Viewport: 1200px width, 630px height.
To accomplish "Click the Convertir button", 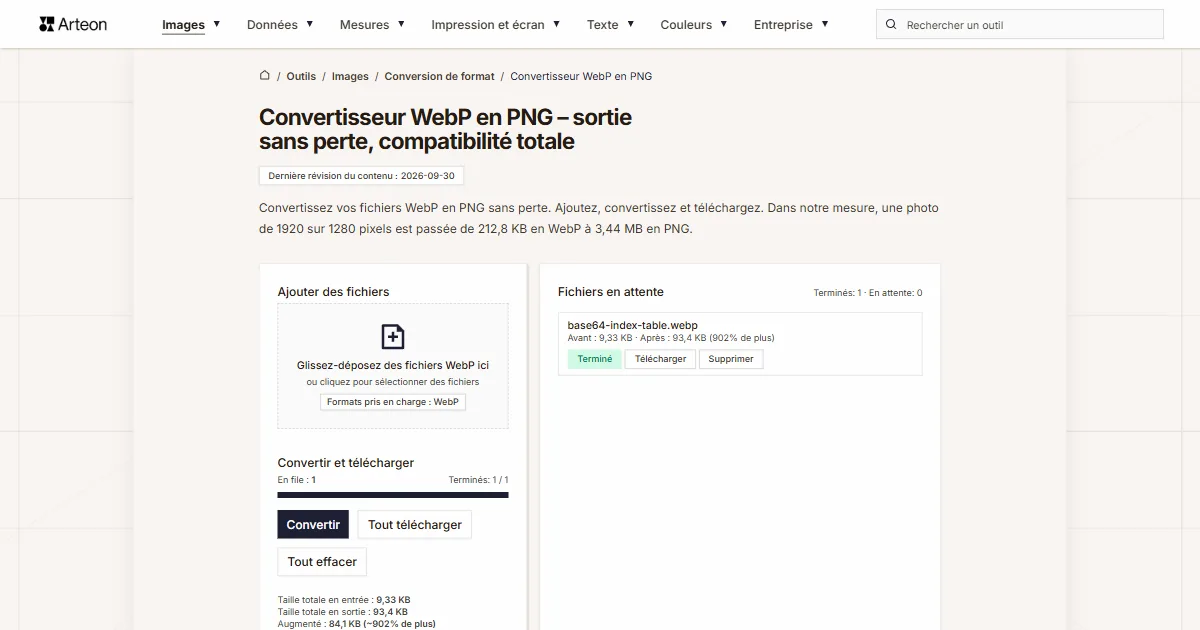I will 313,524.
